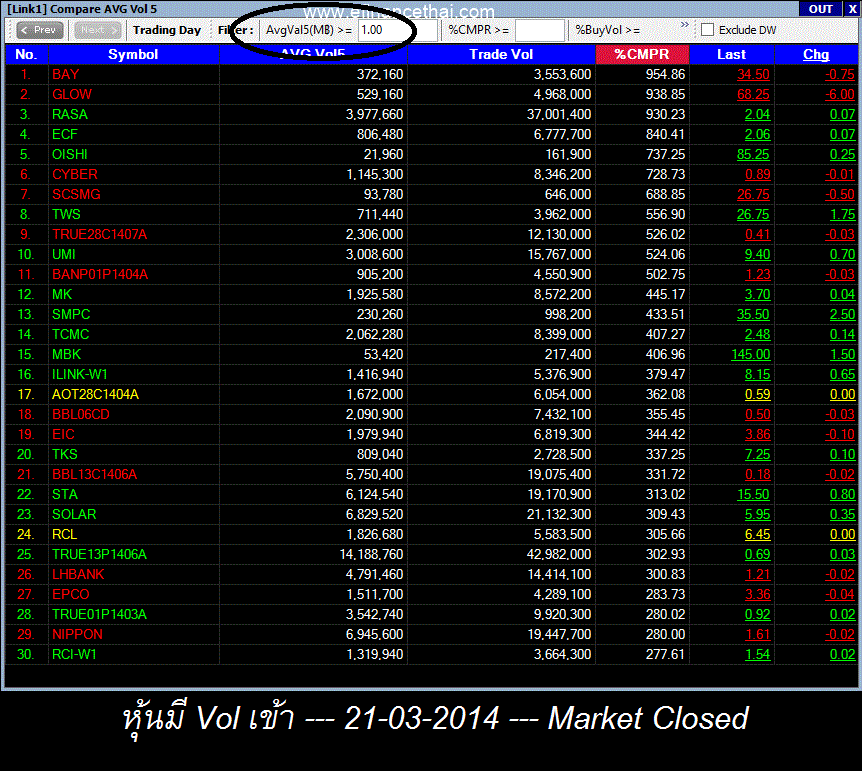Select the TRUE13P1406A symbol

coord(100,554)
